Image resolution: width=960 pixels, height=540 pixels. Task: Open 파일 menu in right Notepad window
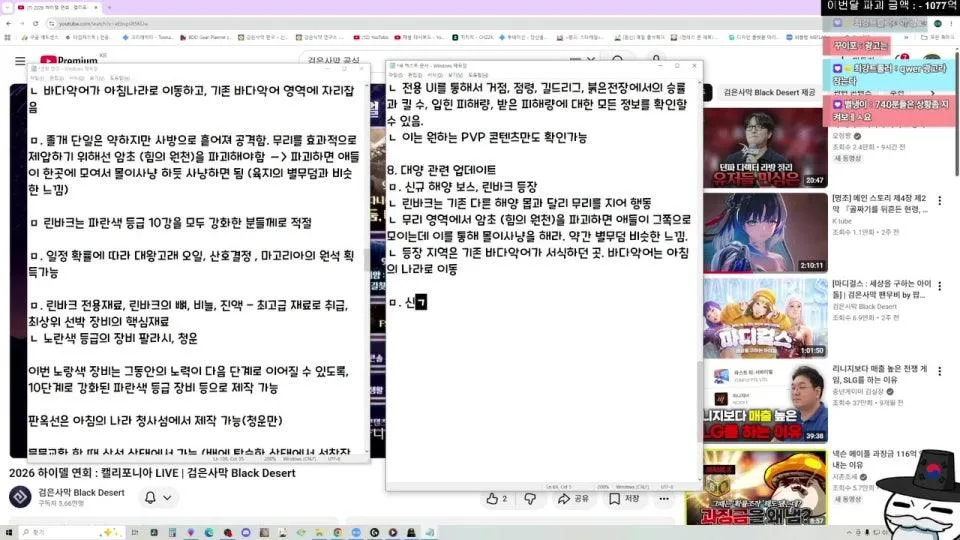pyautogui.click(x=395, y=75)
